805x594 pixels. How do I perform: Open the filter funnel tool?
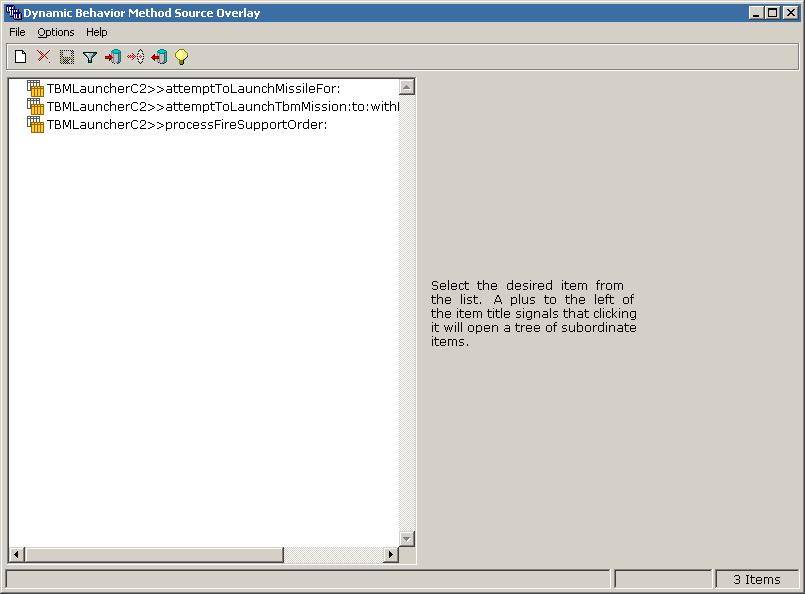(90, 57)
